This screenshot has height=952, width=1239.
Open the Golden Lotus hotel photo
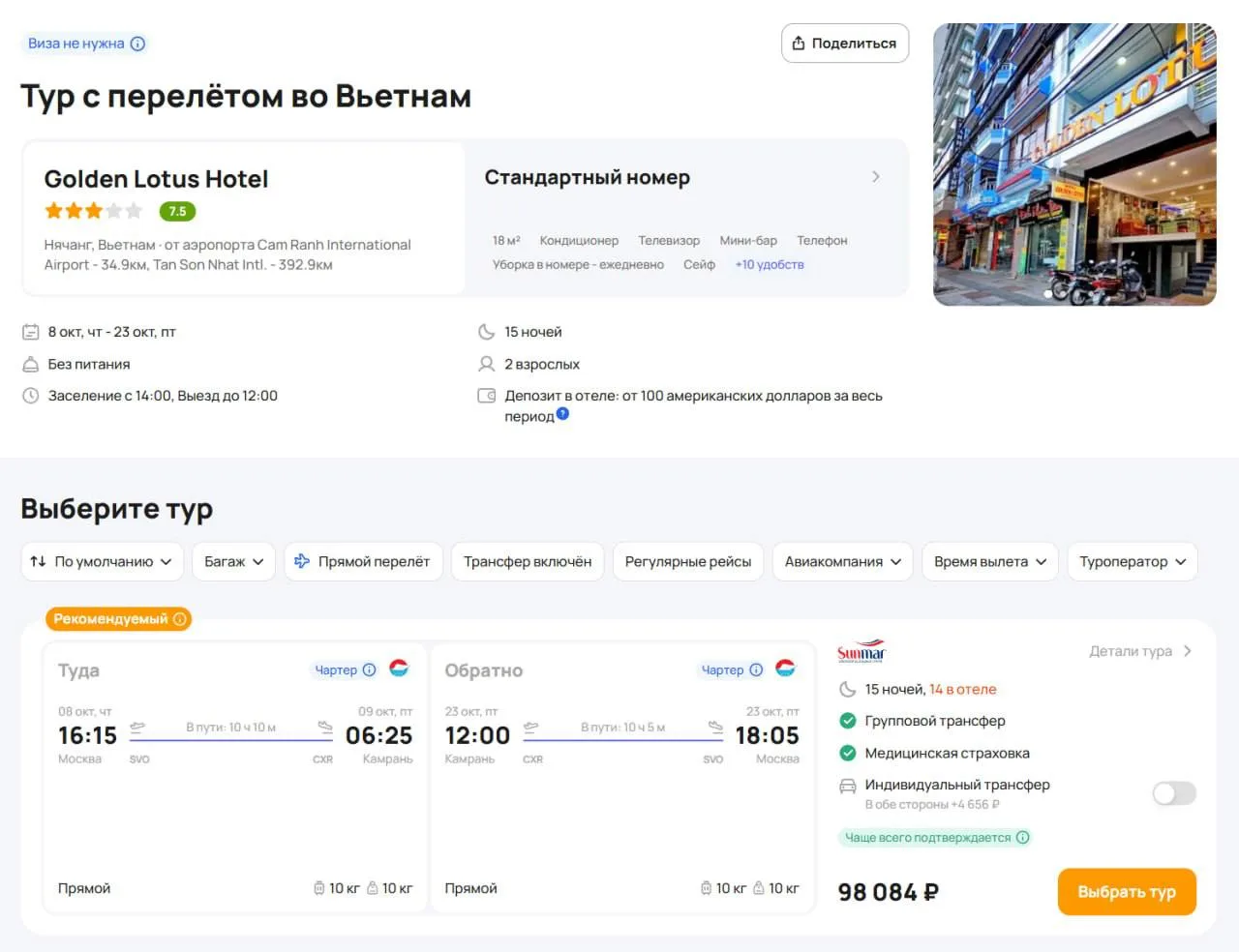(x=1074, y=164)
